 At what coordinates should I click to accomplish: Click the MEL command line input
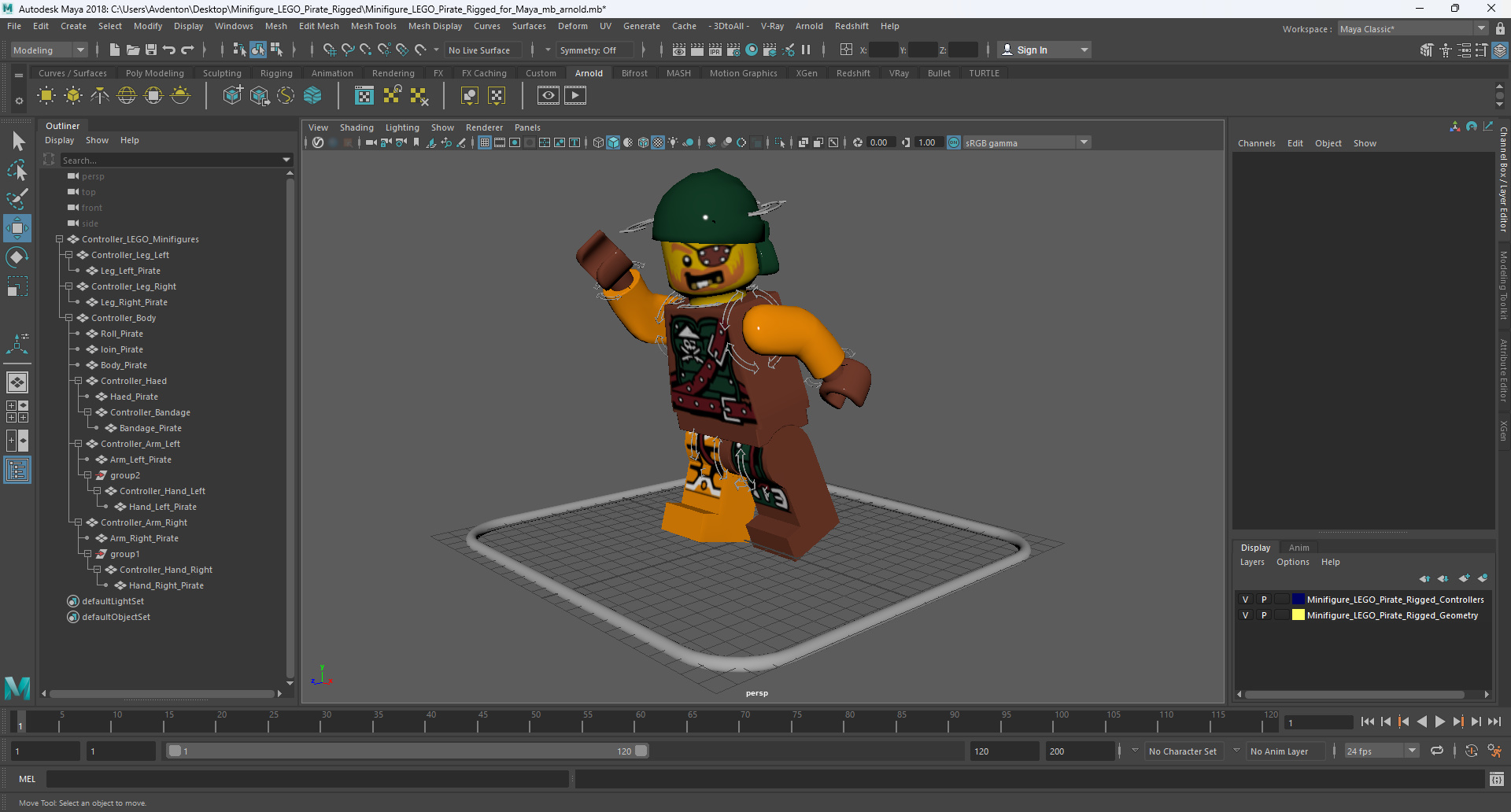[308, 779]
